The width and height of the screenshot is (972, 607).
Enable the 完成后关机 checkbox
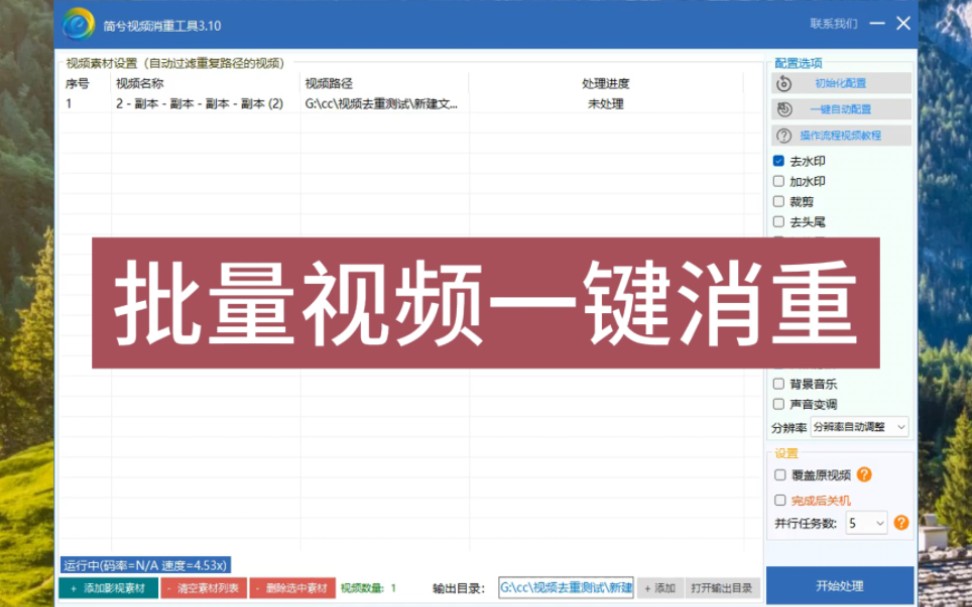tap(779, 498)
